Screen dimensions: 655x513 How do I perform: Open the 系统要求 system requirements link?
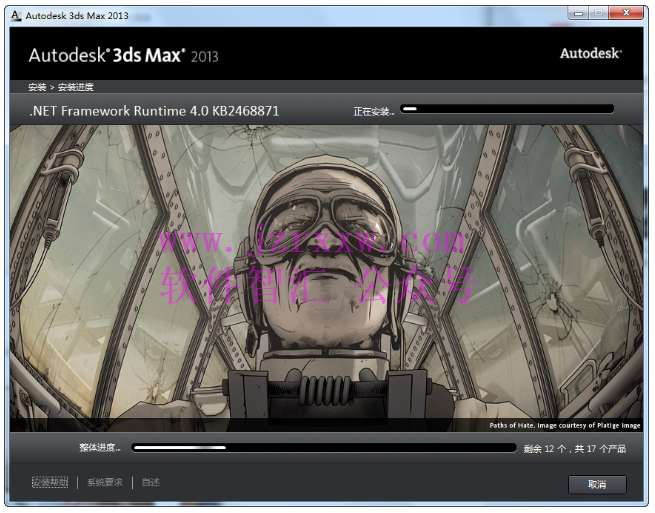point(105,483)
